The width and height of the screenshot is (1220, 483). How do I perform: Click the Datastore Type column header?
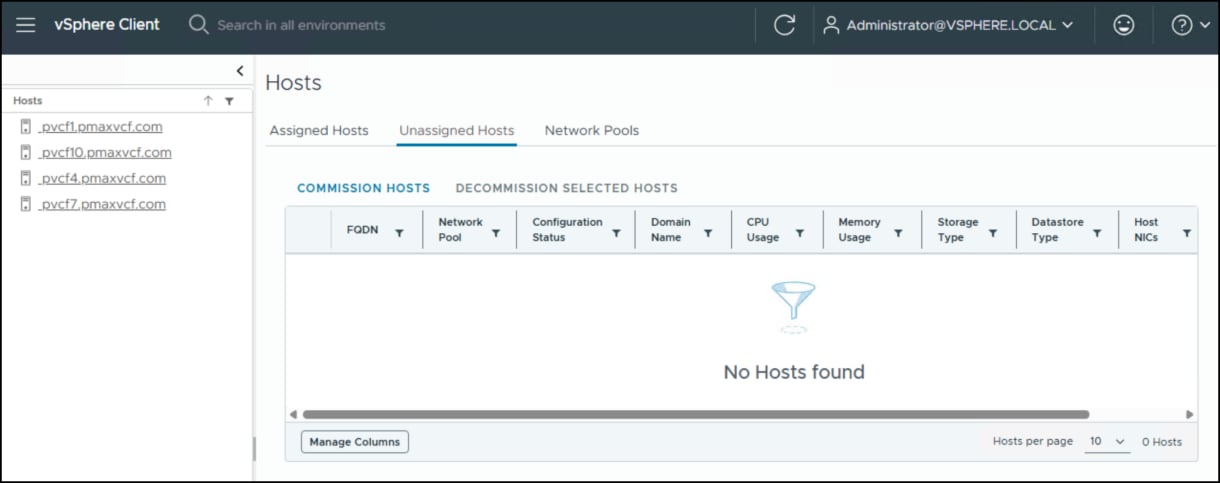[x=1057, y=230]
